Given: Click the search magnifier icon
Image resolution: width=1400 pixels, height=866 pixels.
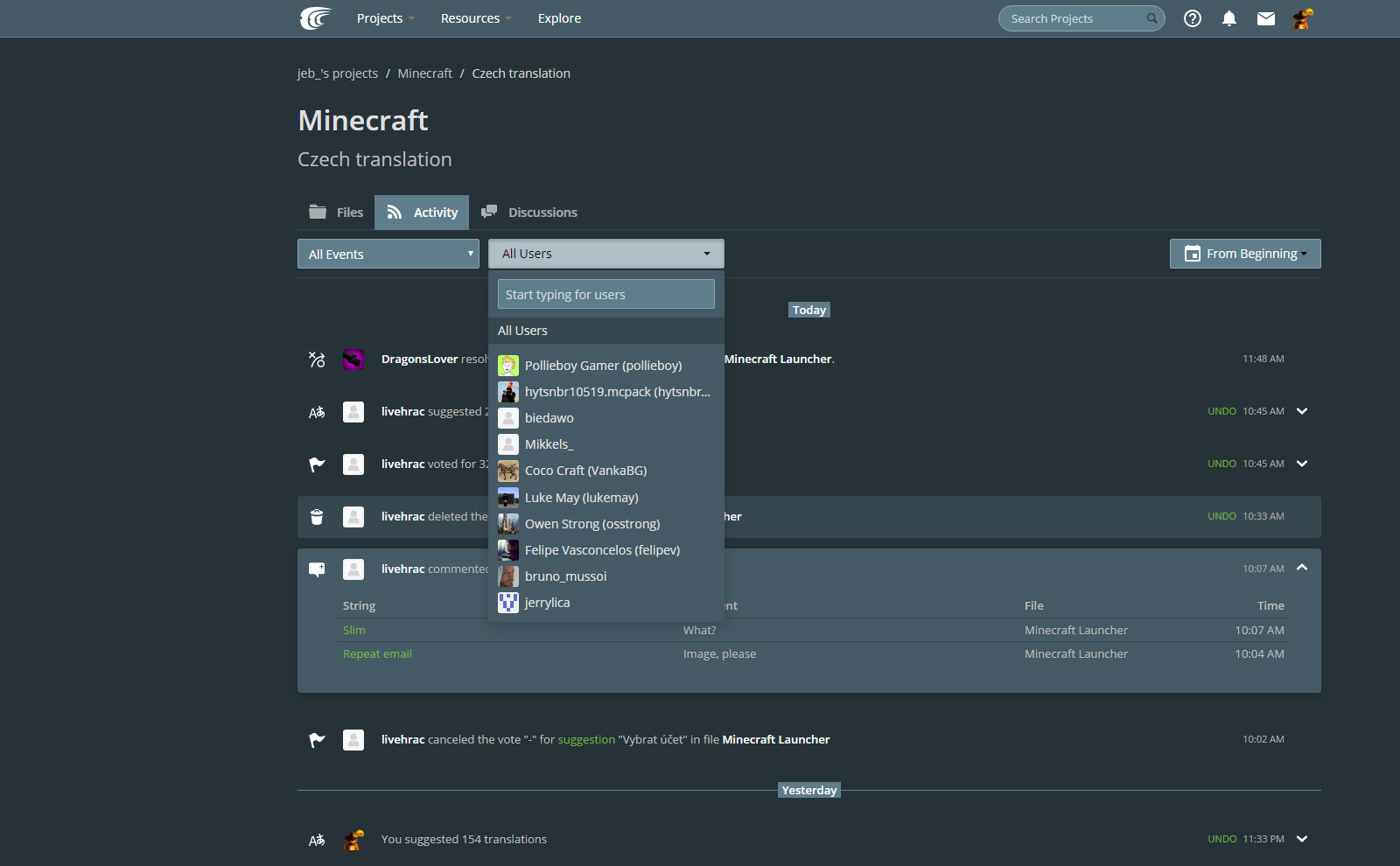Looking at the screenshot, I should click(1152, 18).
